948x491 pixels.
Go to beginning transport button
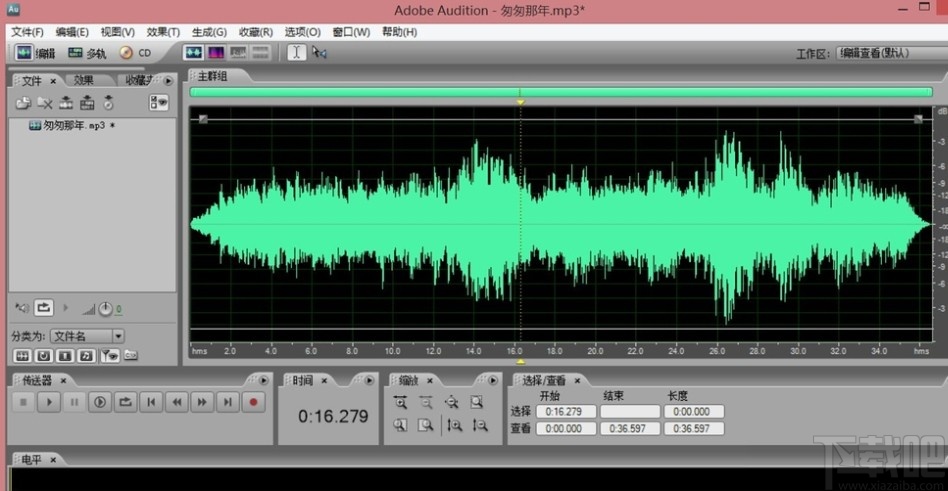[x=151, y=402]
